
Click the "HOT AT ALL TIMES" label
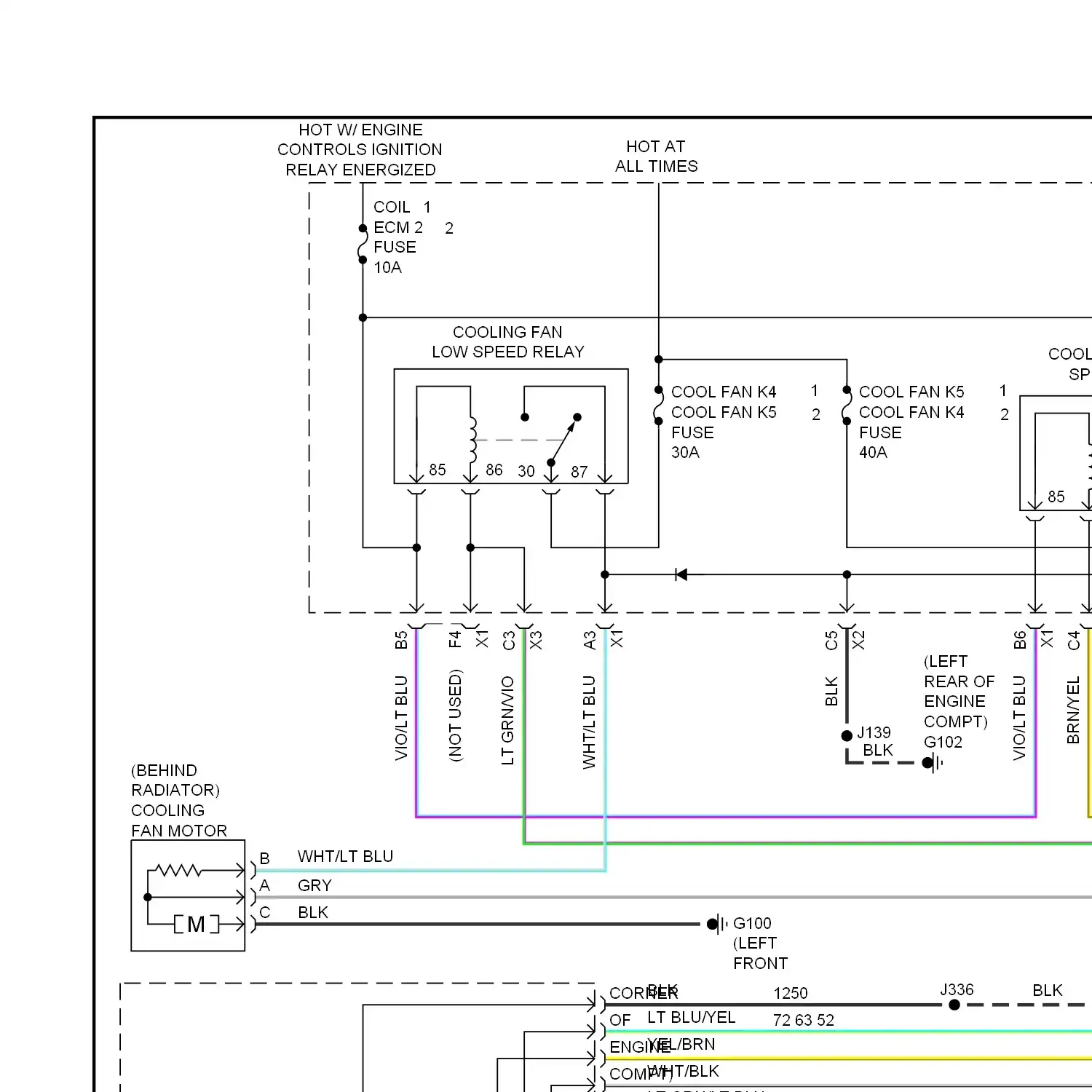656,157
